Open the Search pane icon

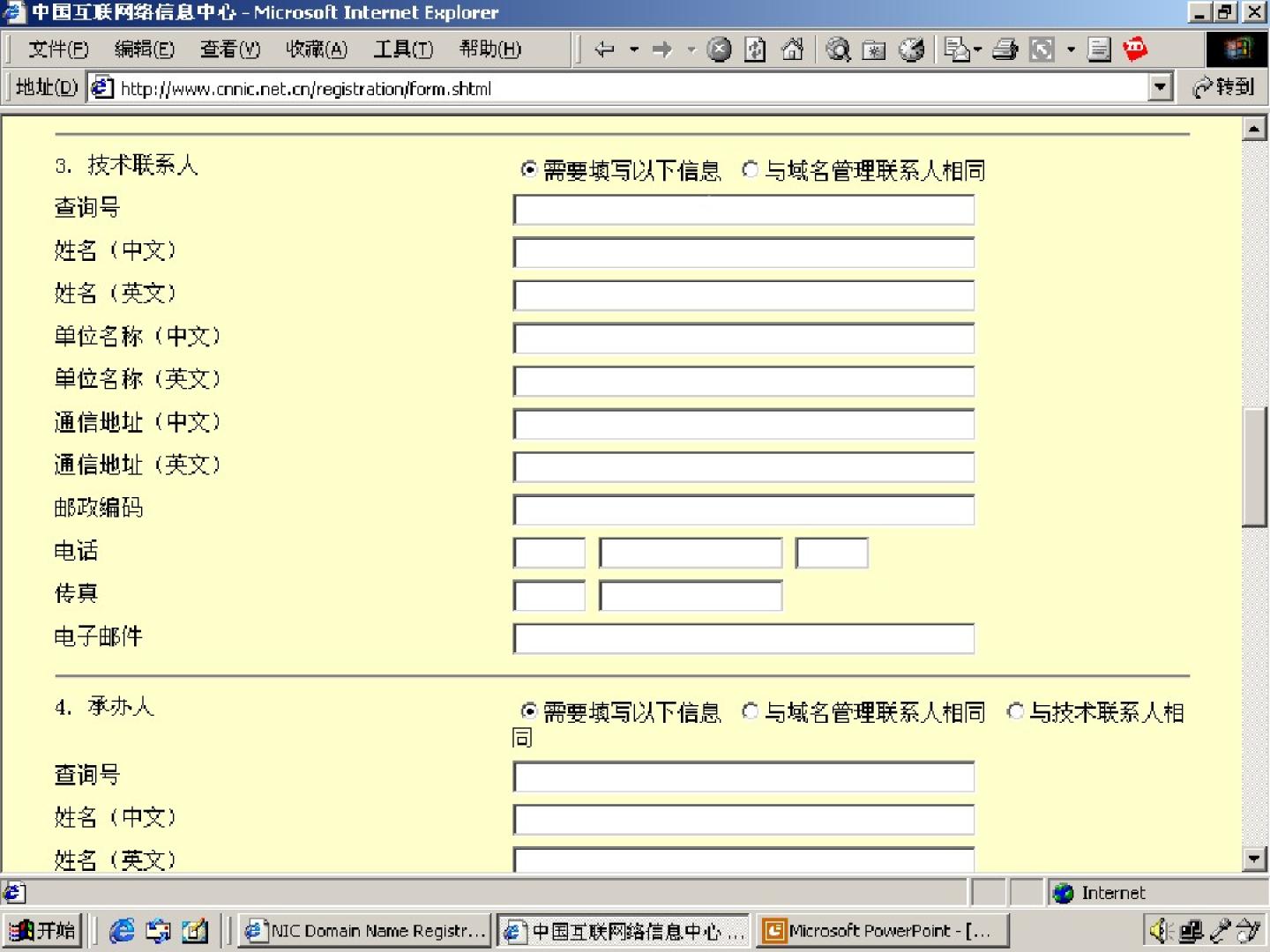point(838,49)
